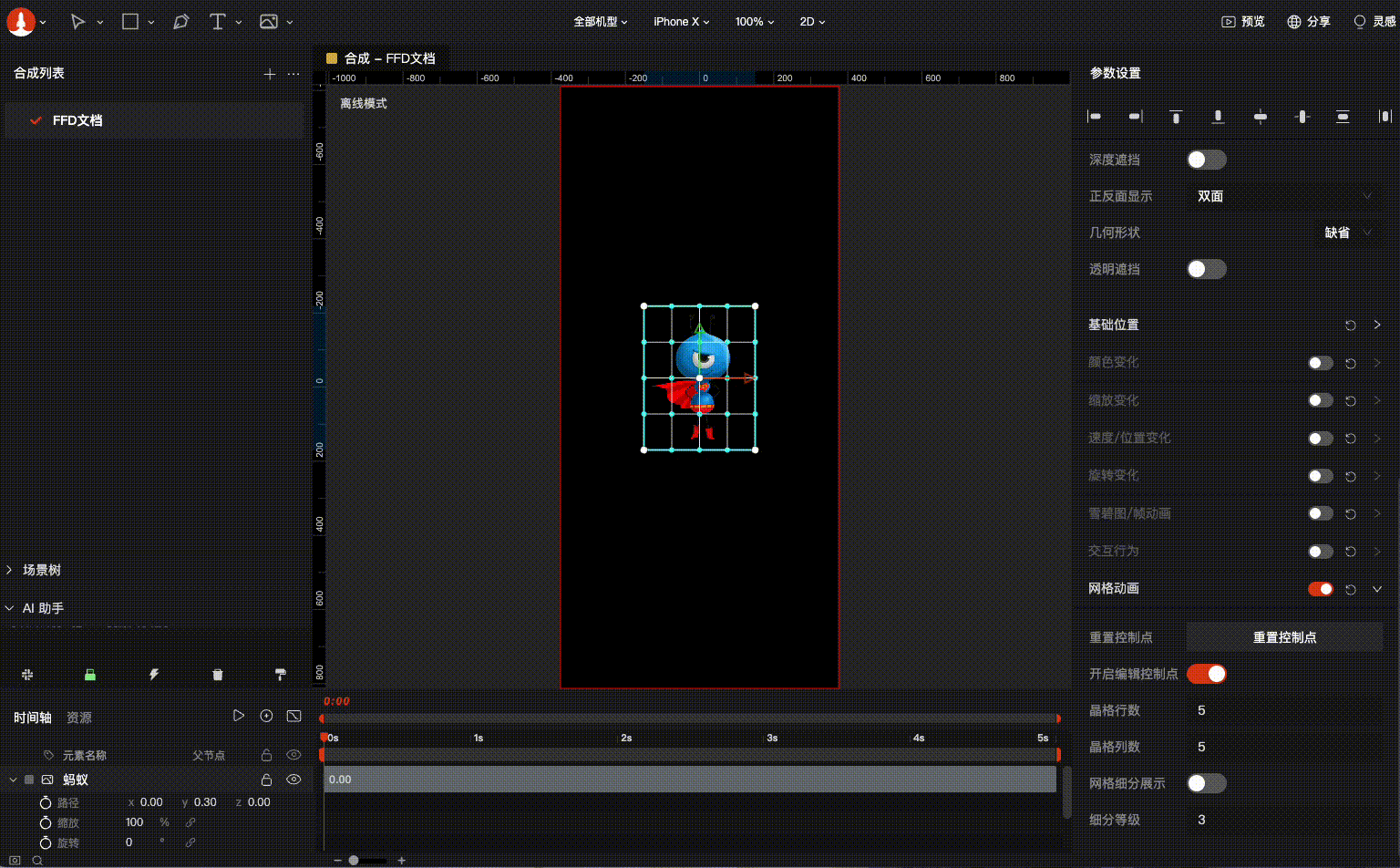Viewport: 1400px width, 868px height.
Task: Play the timeline animation
Action: 239,717
